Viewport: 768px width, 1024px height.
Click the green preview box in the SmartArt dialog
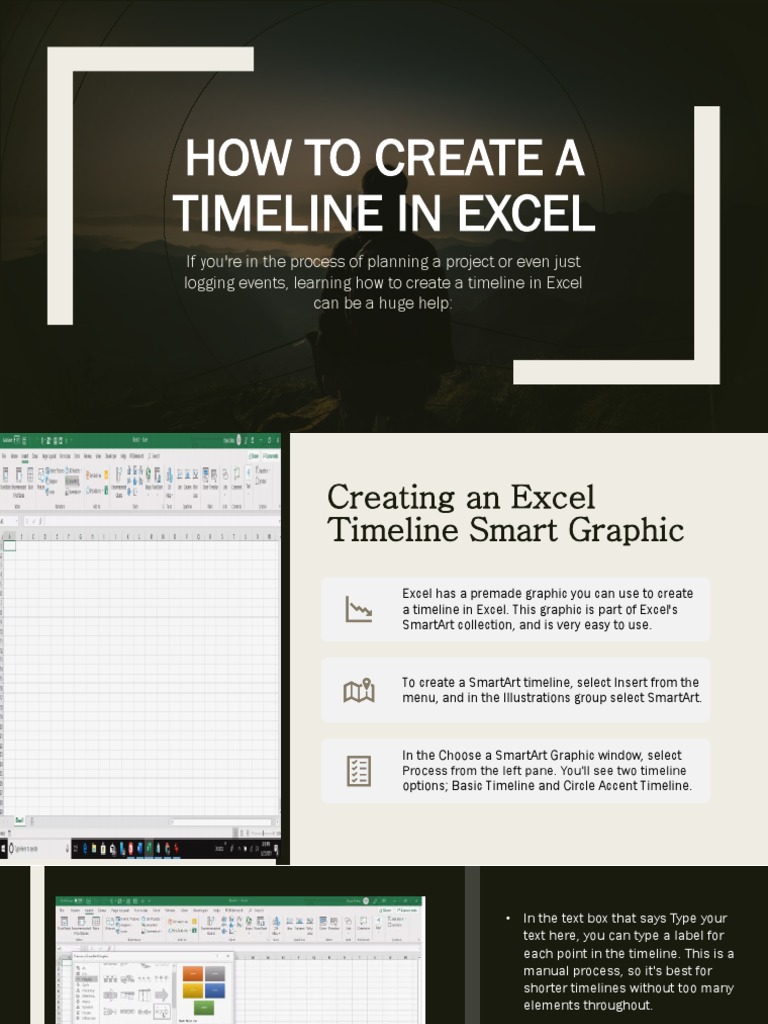click(204, 1008)
